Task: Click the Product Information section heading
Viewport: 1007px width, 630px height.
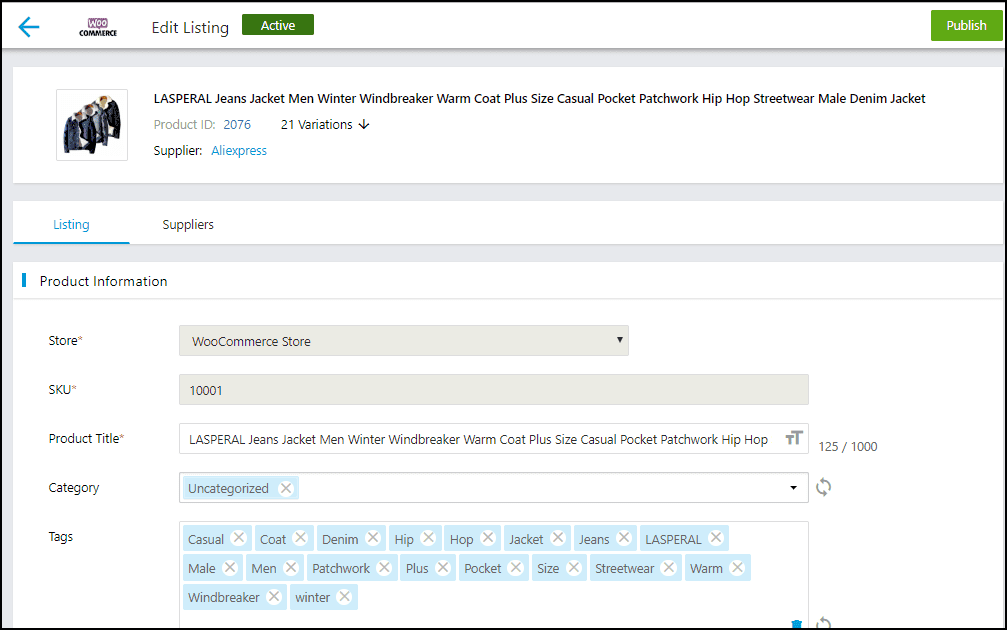Action: (x=103, y=281)
